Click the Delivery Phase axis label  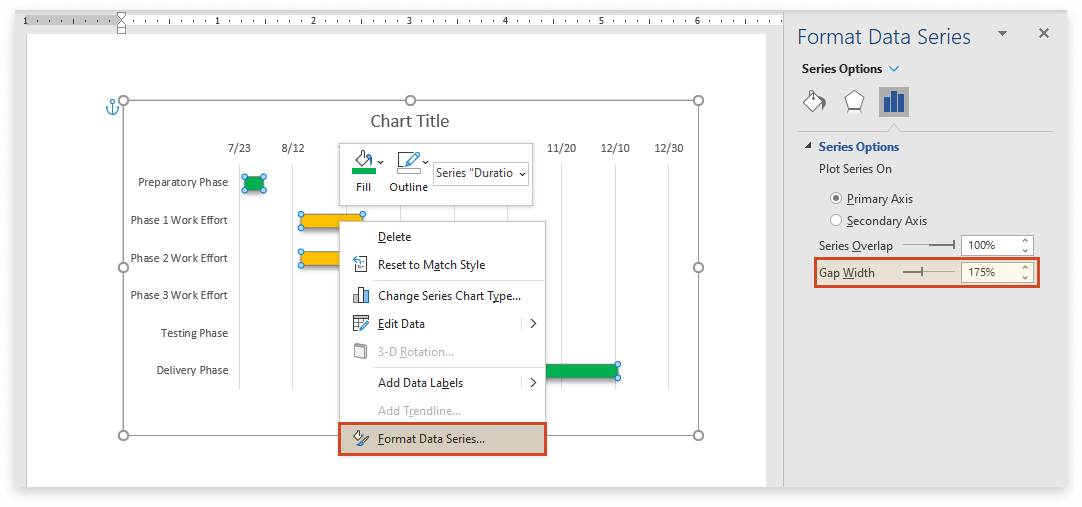(193, 370)
